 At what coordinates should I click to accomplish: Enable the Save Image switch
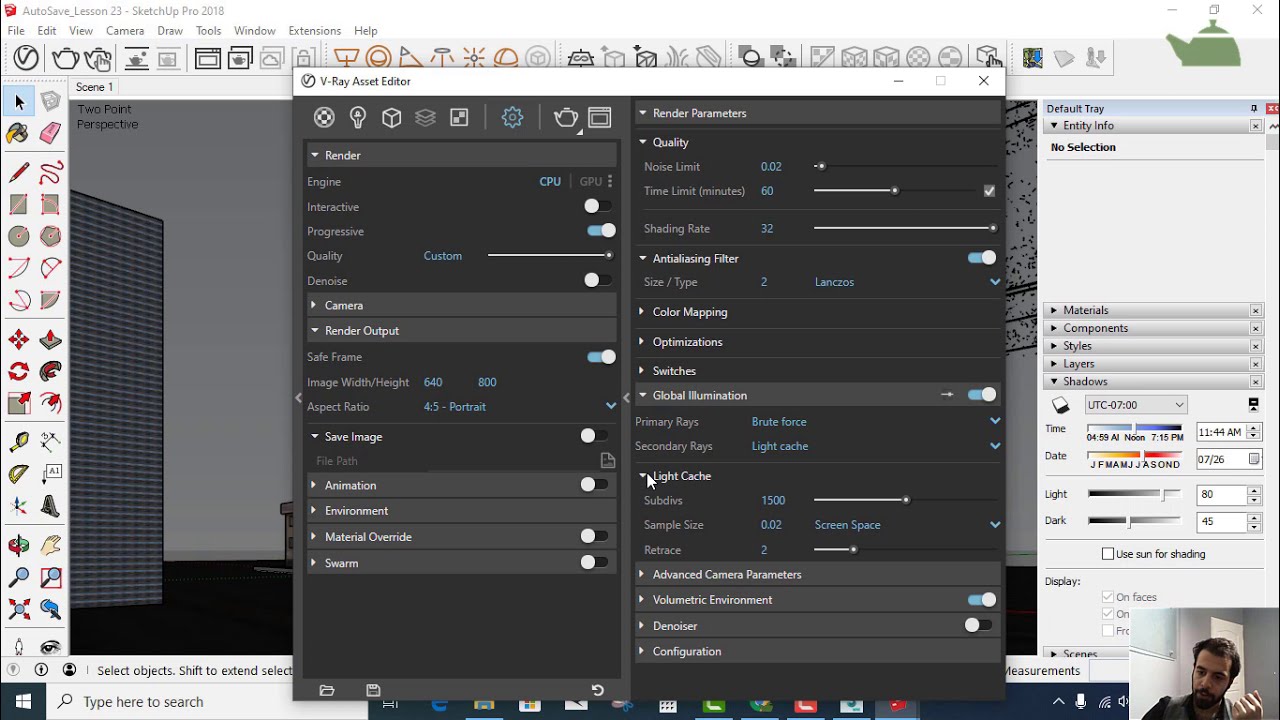pos(593,436)
